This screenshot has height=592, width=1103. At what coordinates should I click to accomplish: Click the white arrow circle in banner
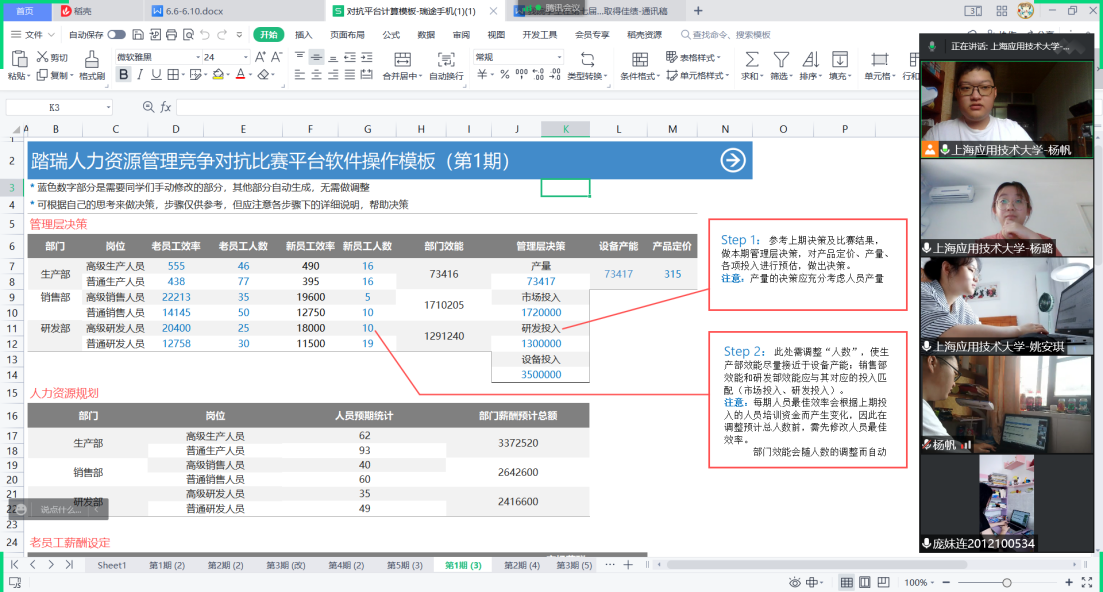tap(733, 160)
